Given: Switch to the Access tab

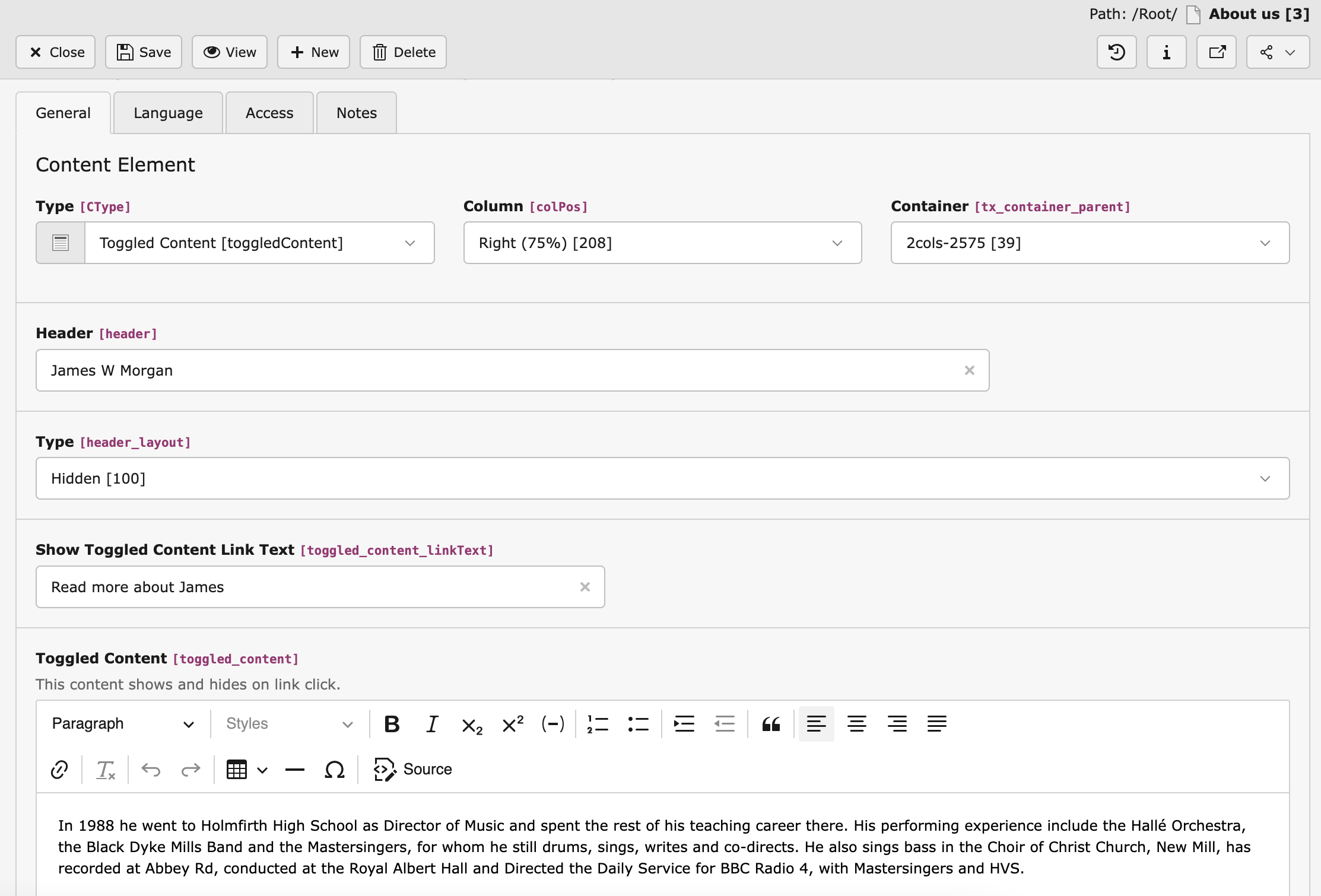Looking at the screenshot, I should click(x=269, y=113).
